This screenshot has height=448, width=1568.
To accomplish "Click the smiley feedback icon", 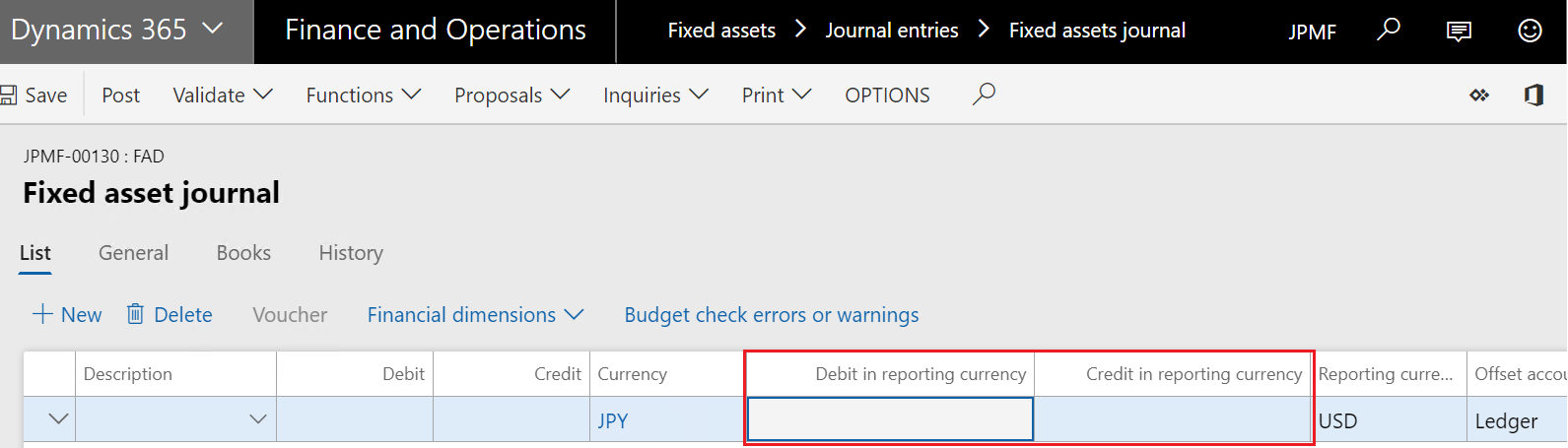I will 1530,32.
